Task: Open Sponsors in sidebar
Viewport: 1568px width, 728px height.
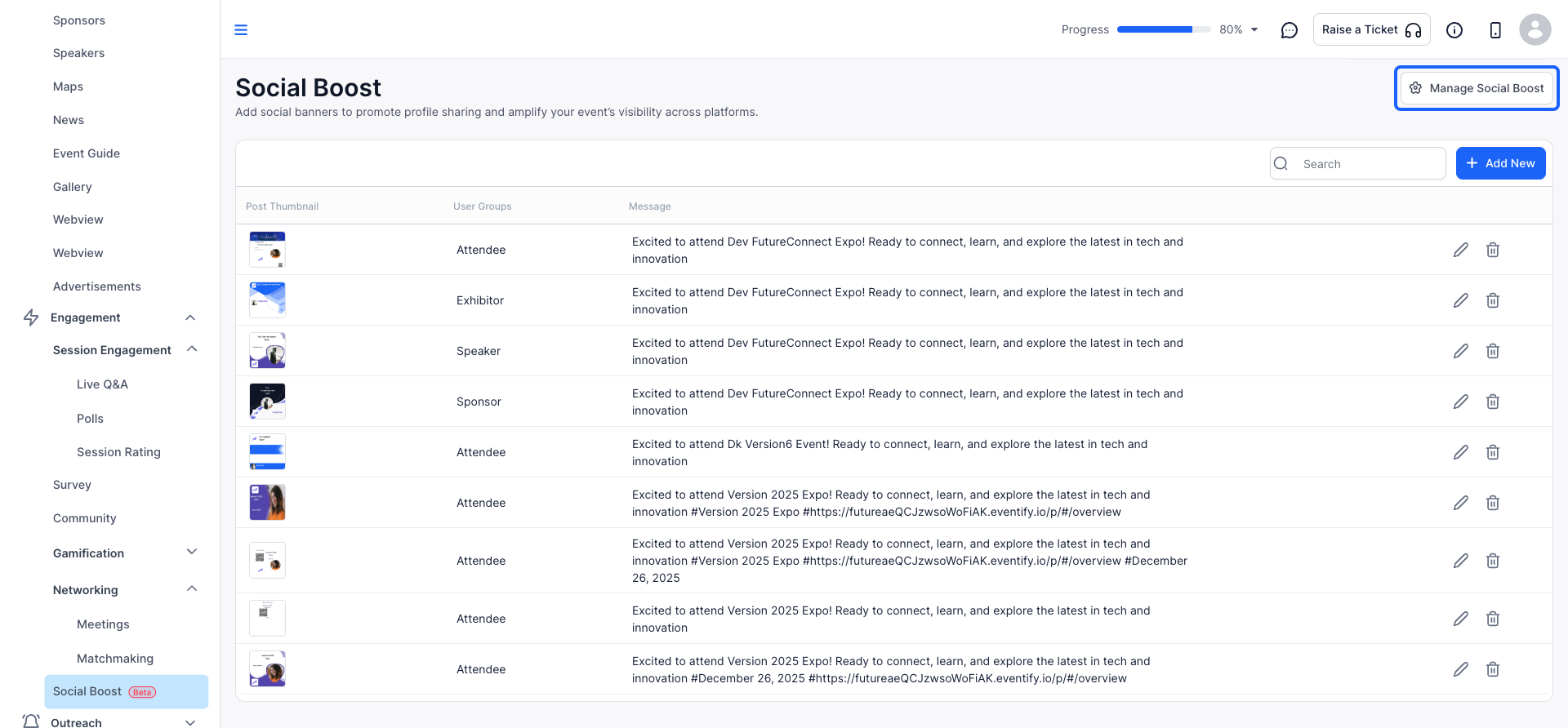Action: [79, 20]
